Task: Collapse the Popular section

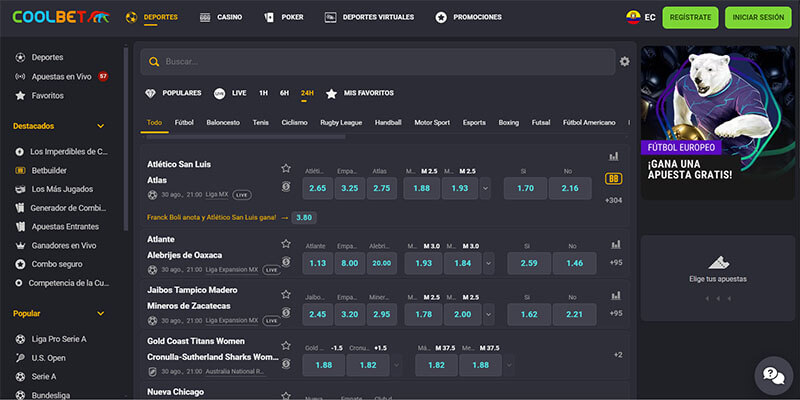Action: coord(100,313)
